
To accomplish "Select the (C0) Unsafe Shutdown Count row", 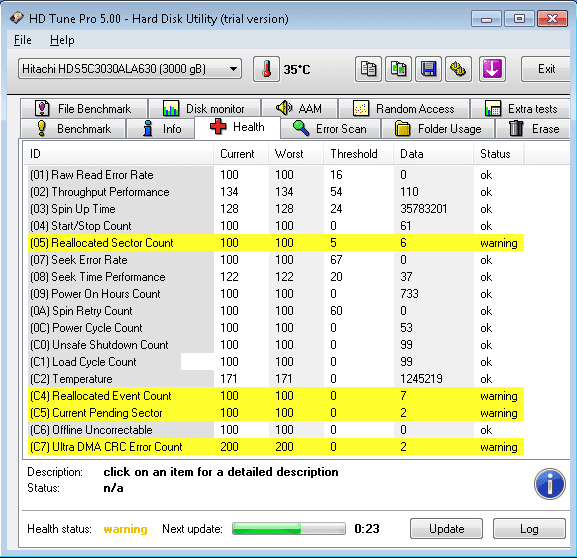I will click(276, 345).
